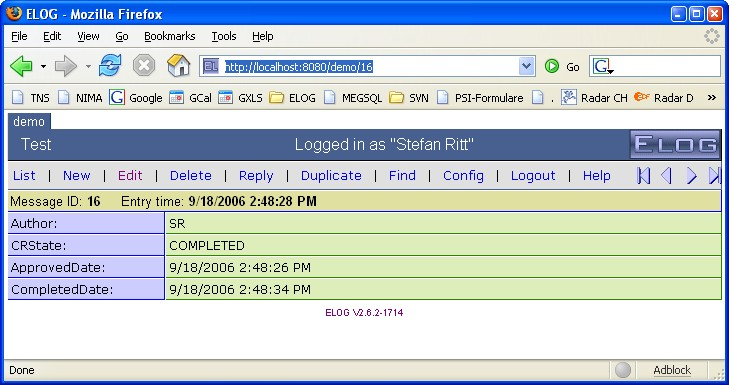Open the Back button history dropdown arrow

point(43,66)
